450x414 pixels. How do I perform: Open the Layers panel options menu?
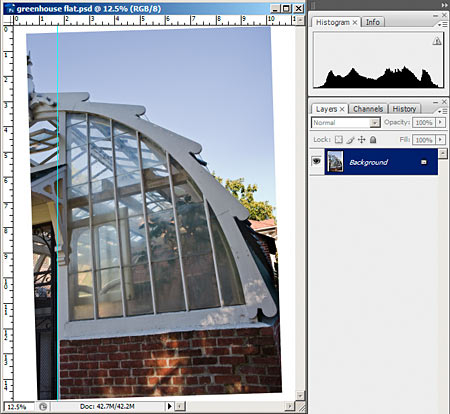[442, 111]
